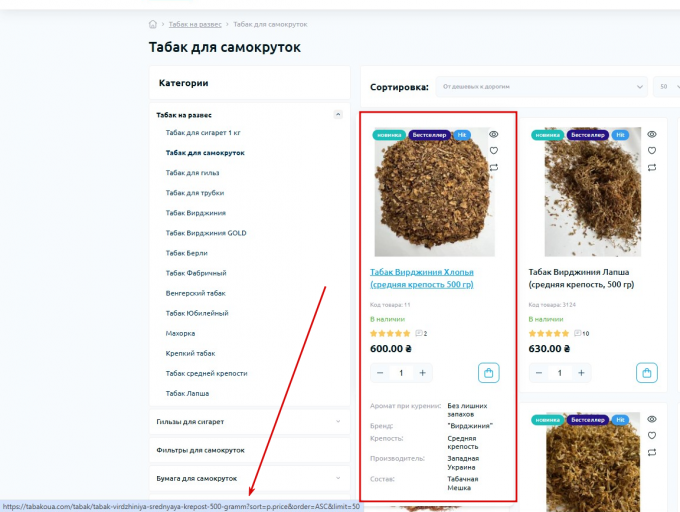Open category 'Табак для гильз'
Screen dimensions: 680x512
pyautogui.click(x=192, y=173)
